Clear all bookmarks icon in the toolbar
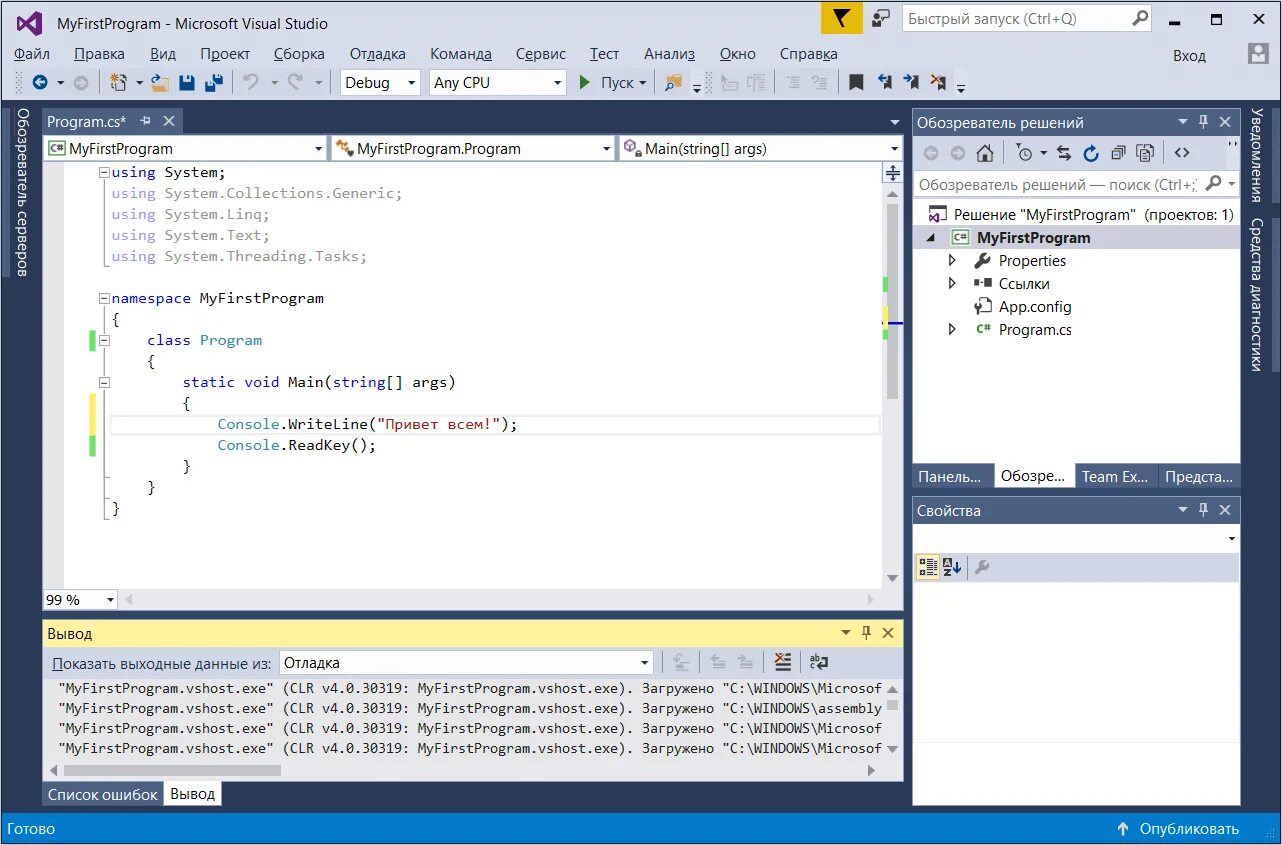The height and width of the screenshot is (845, 1282). point(938,82)
